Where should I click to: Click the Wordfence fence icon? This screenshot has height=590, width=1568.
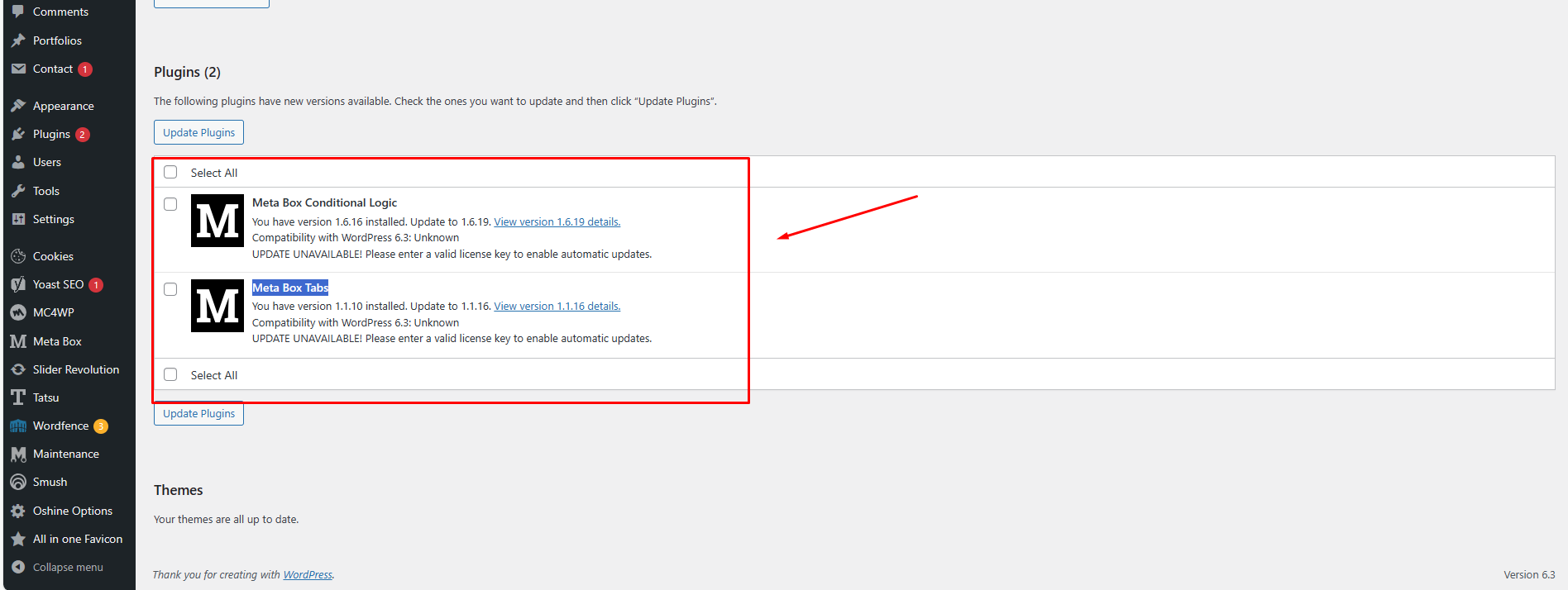[18, 426]
